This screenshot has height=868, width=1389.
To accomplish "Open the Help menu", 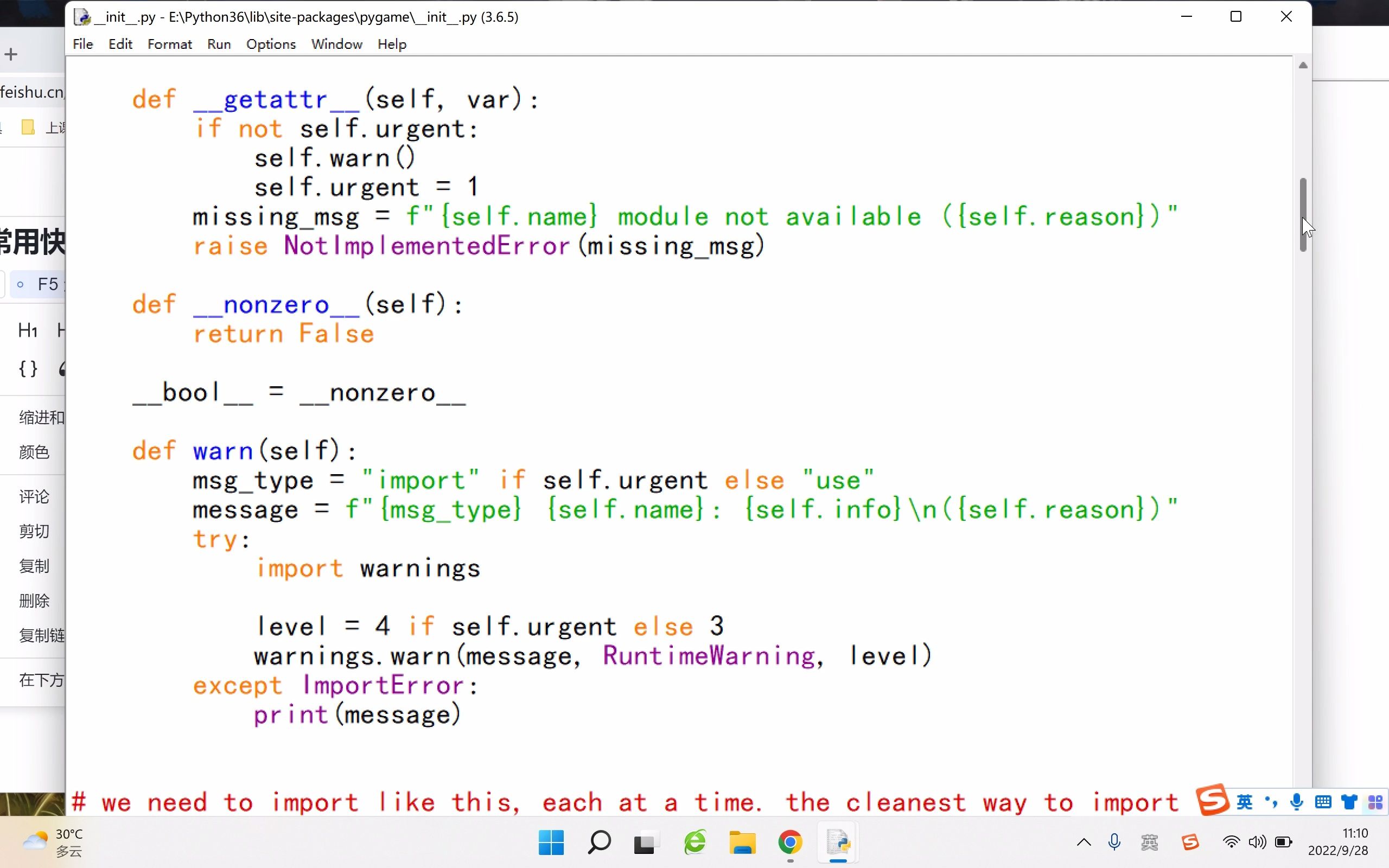I will (x=392, y=44).
